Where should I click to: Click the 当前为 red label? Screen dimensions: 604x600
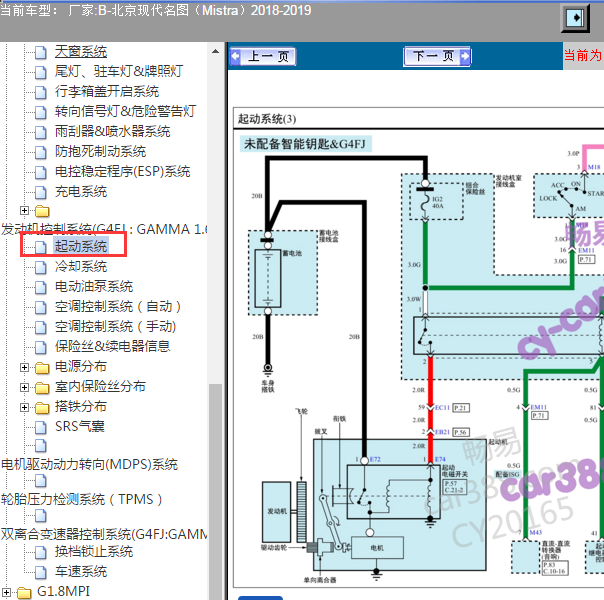[x=583, y=55]
